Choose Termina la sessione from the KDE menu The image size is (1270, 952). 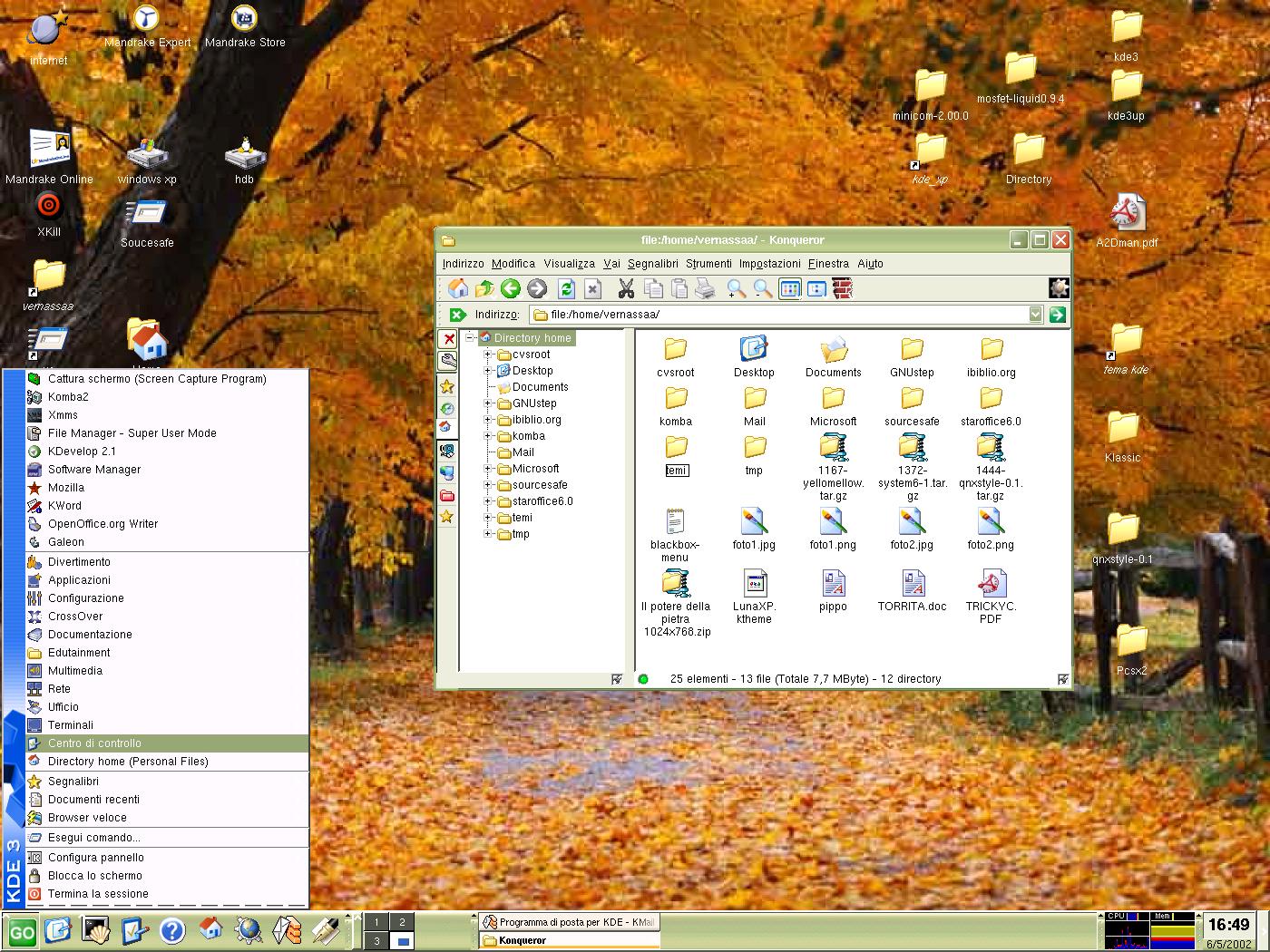[x=167, y=894]
